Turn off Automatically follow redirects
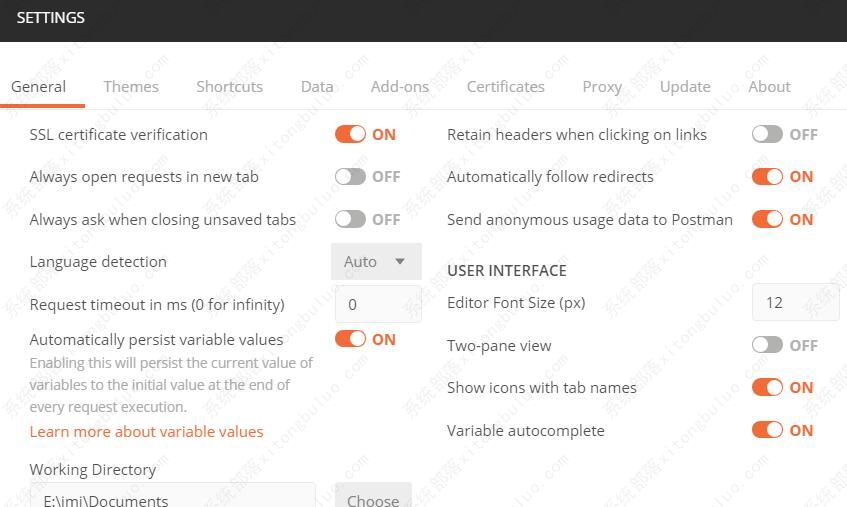The width and height of the screenshot is (847, 507). [x=767, y=176]
